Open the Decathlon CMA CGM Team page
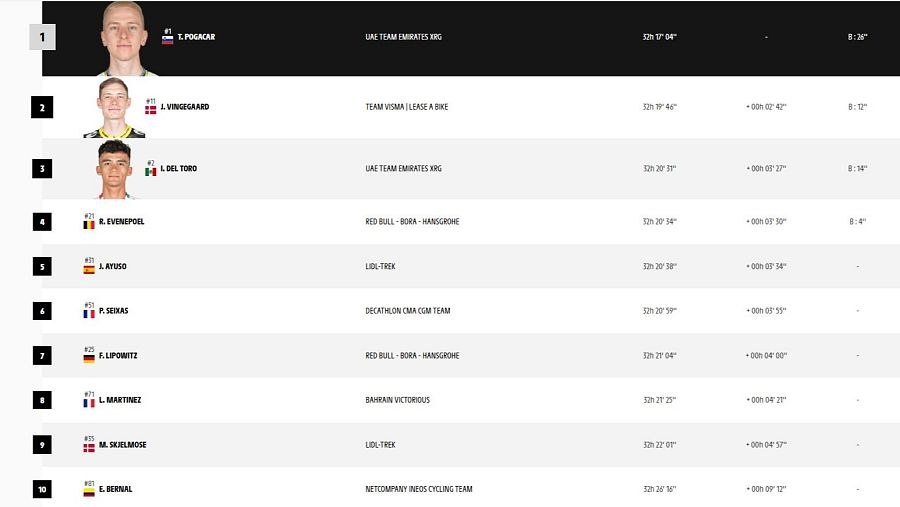Viewport: 900px width, 507px height. click(408, 311)
